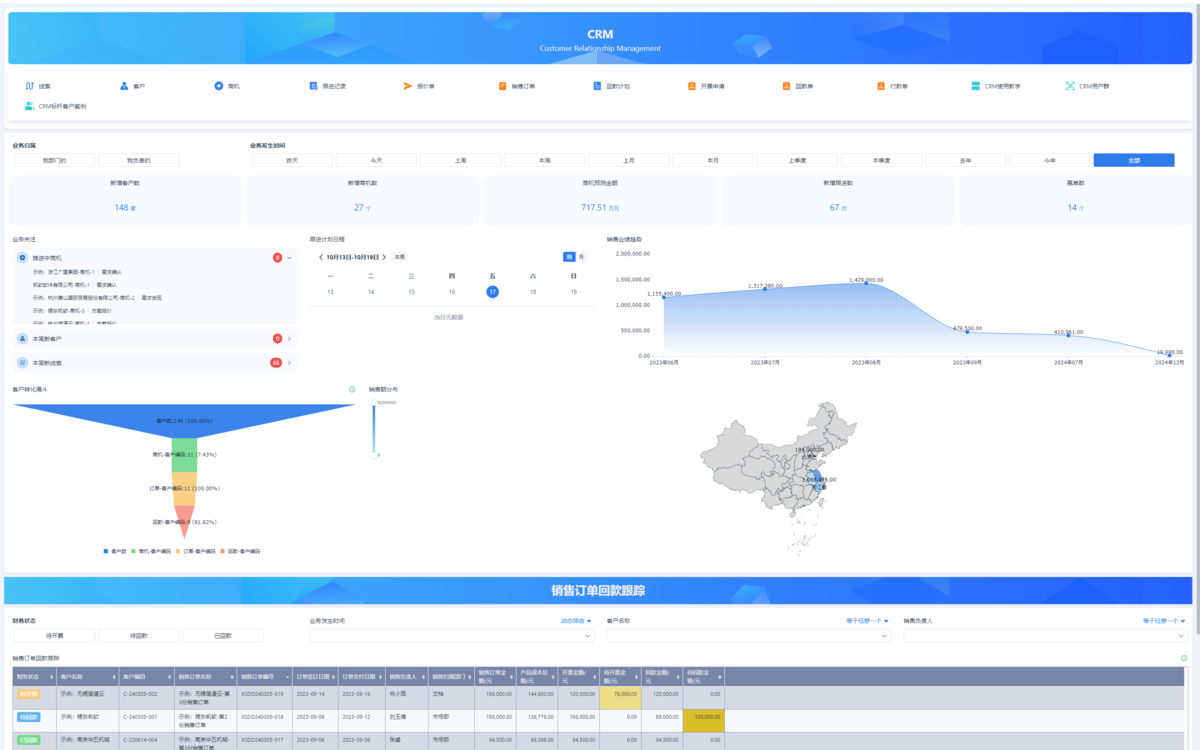Image resolution: width=1200 pixels, height=750 pixels.
Task: Go to next week in follow-up calendar
Action: 386,257
